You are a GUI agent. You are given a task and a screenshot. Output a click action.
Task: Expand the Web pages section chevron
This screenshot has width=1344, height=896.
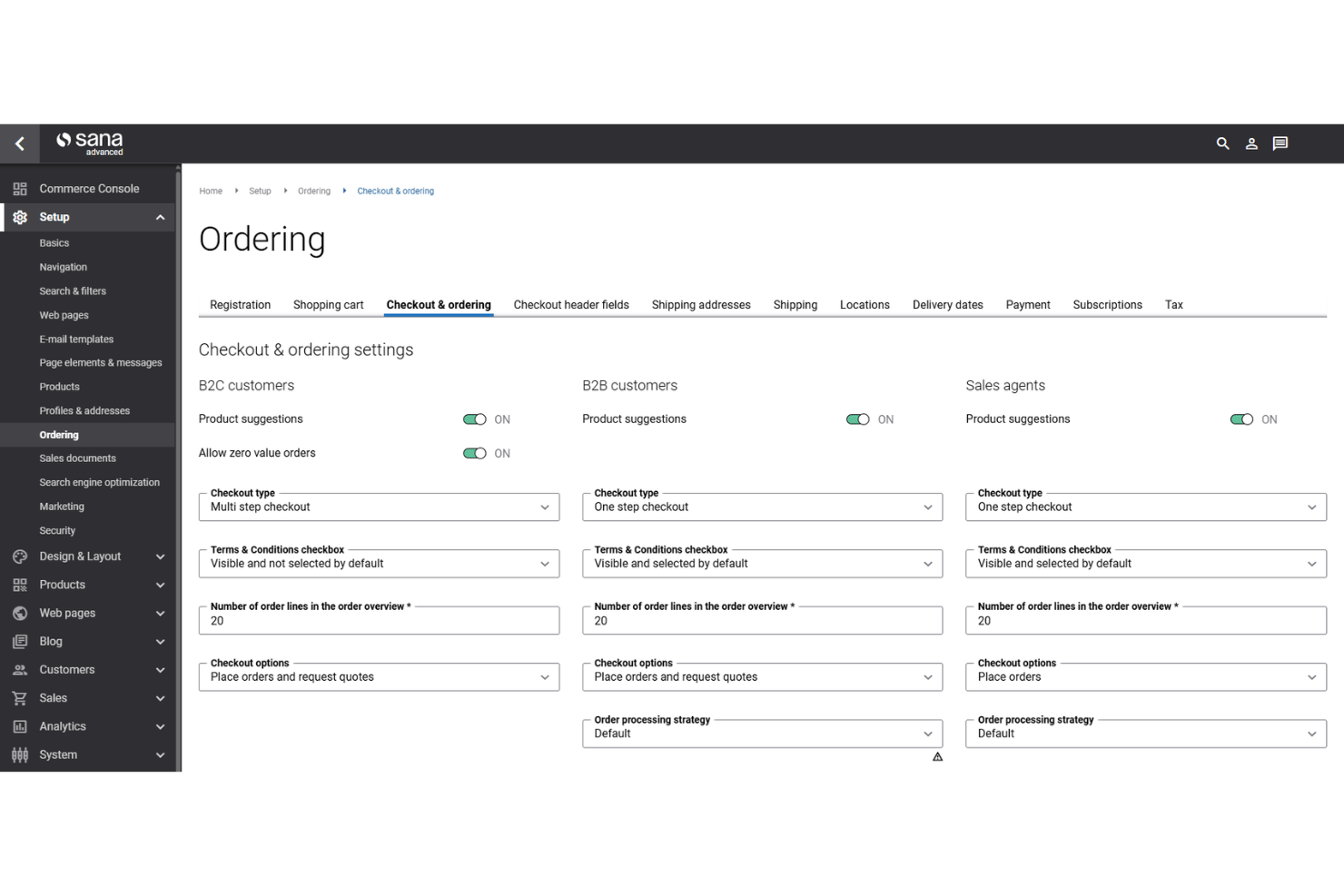(x=160, y=613)
